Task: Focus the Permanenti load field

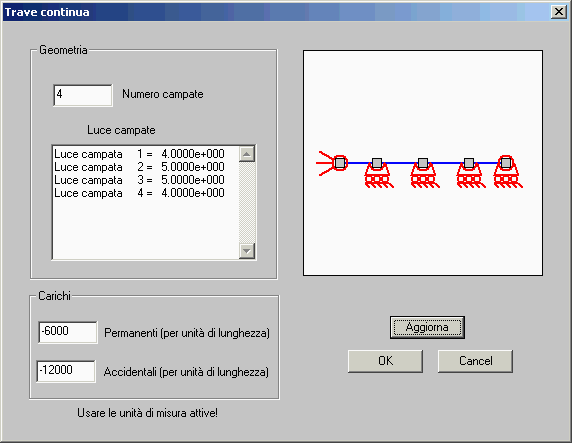Action: point(68,332)
